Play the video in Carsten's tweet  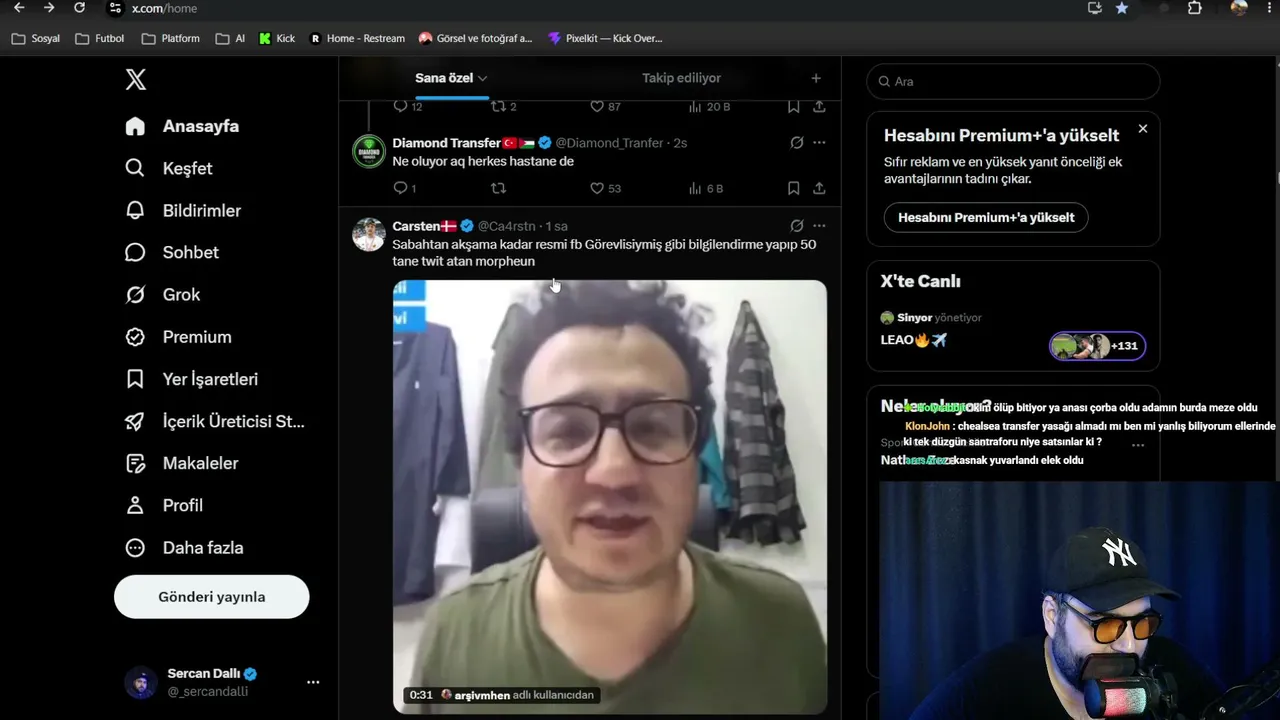point(610,497)
